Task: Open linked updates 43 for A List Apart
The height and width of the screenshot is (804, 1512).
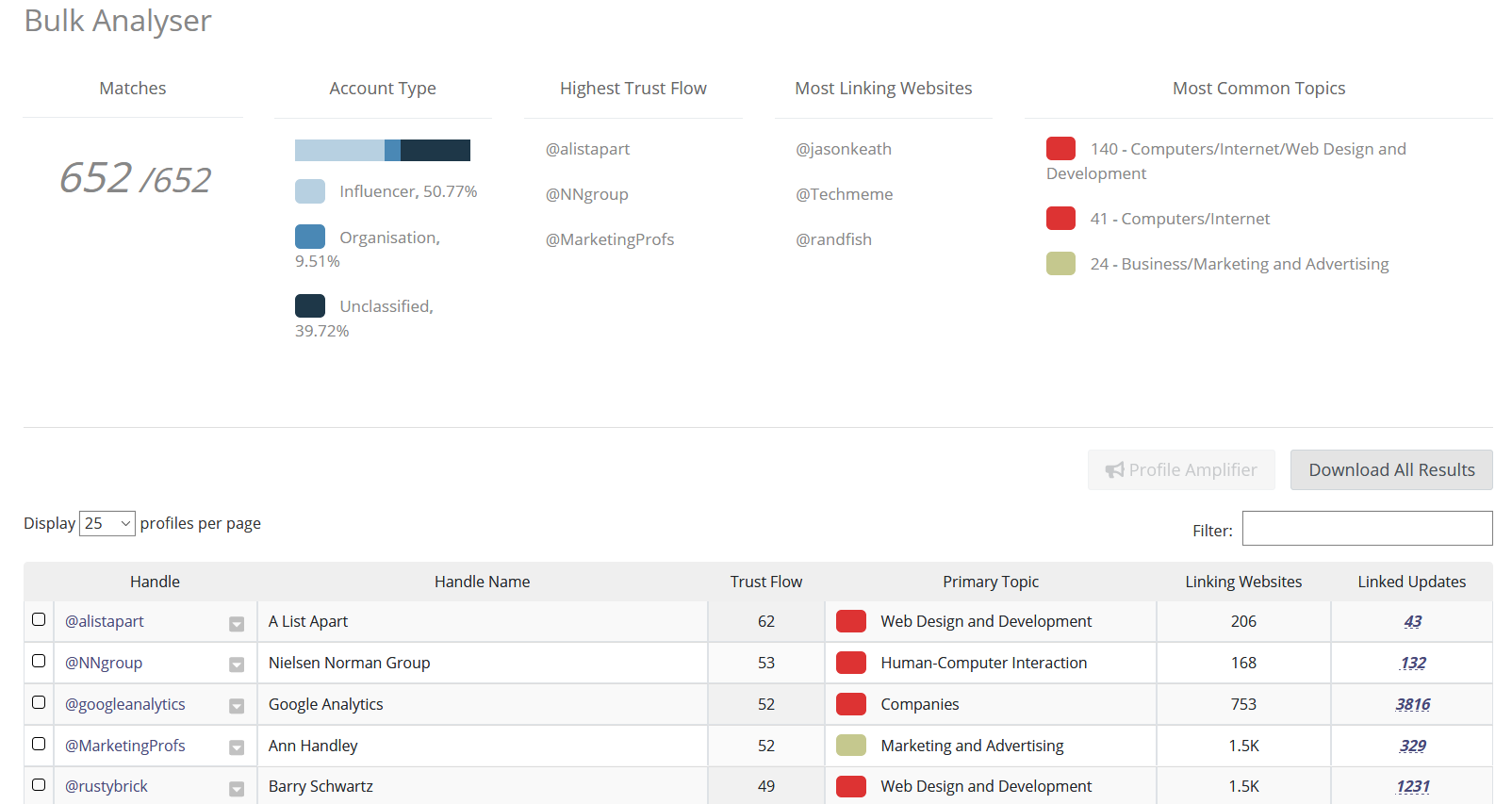Action: (1412, 621)
